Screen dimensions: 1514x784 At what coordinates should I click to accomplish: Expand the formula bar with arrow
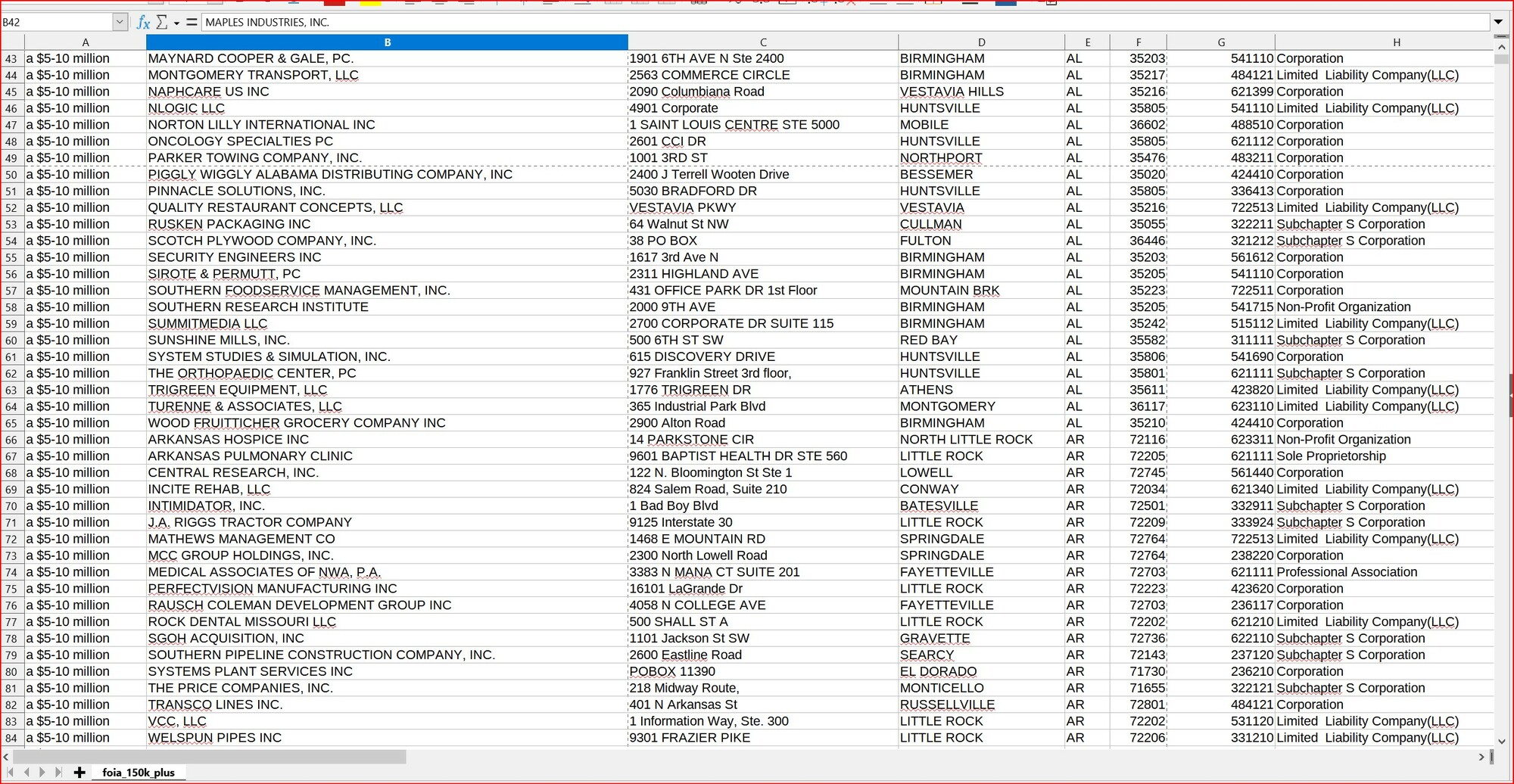click(x=1497, y=22)
